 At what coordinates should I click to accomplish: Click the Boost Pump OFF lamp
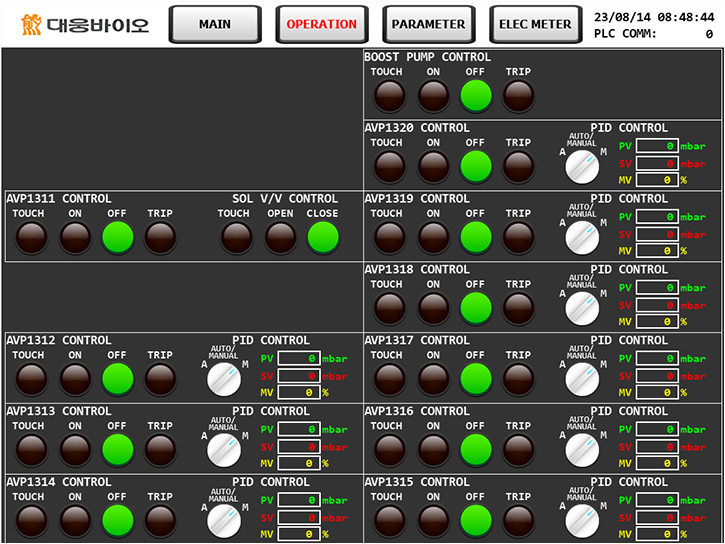click(476, 96)
